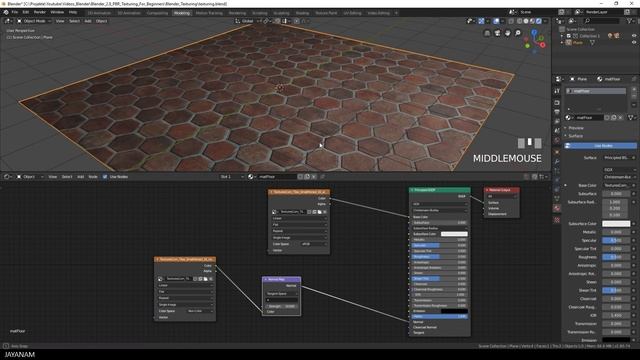Select rendered viewport shading
This screenshot has width=640, height=360.
click(539, 21)
